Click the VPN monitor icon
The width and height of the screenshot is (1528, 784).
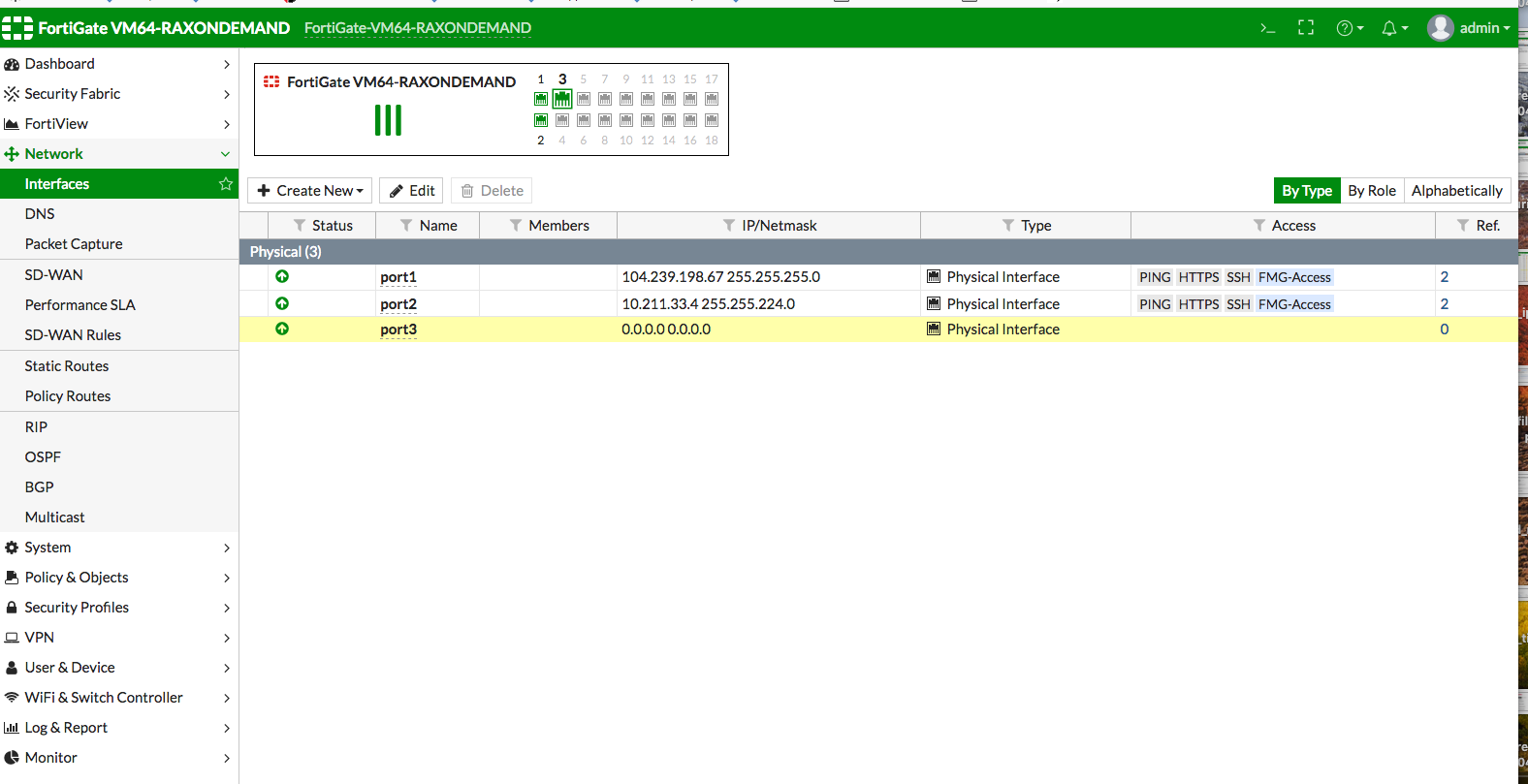click(x=12, y=638)
